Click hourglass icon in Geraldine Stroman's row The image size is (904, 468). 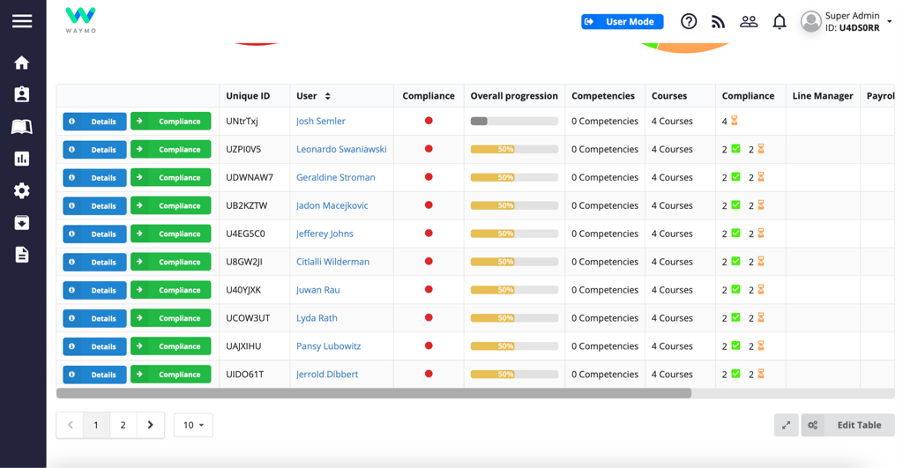(x=760, y=177)
